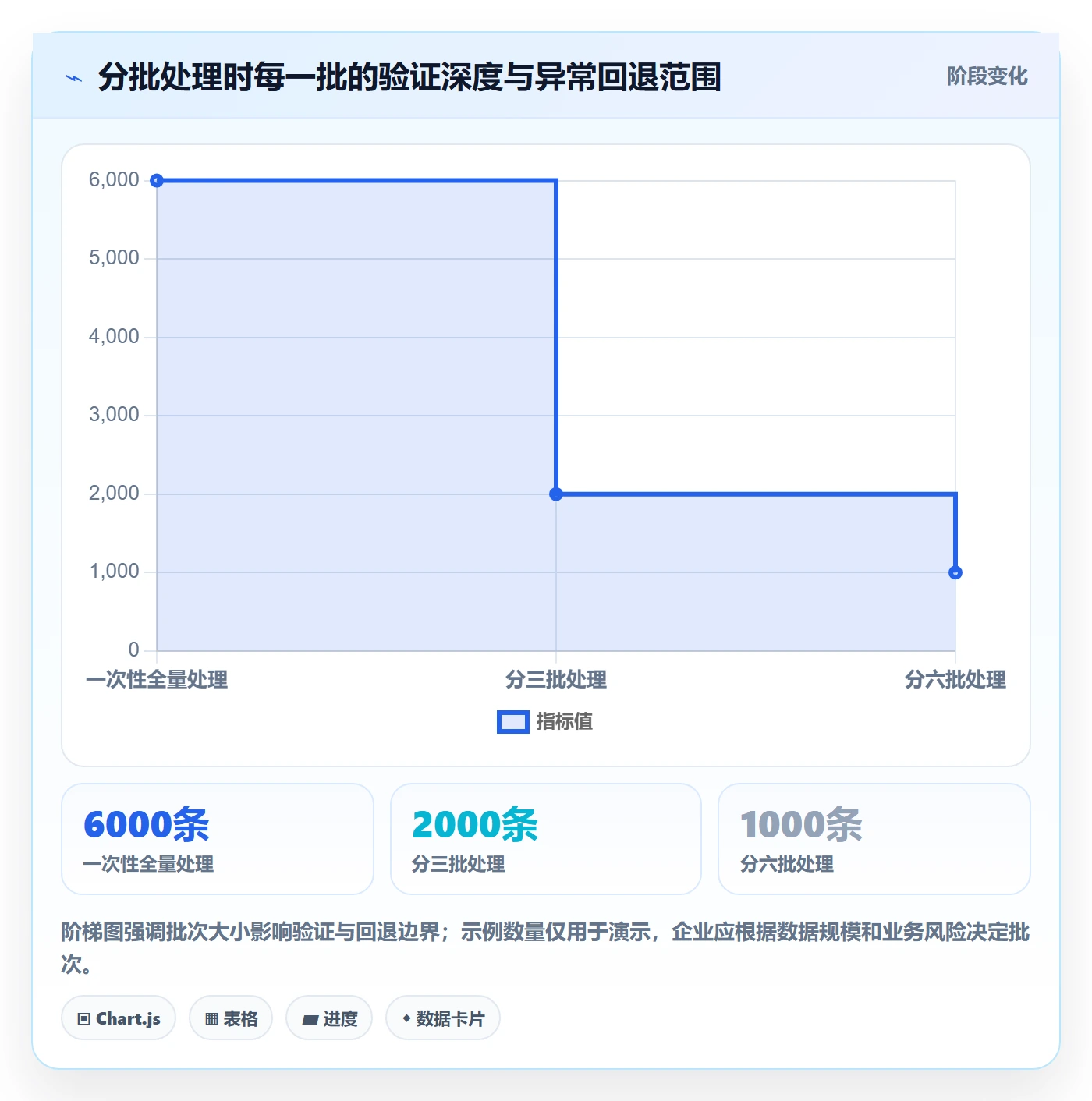The width and height of the screenshot is (1092, 1101).
Task: Click the 分六批处理 x-axis label
Action: coord(955,680)
